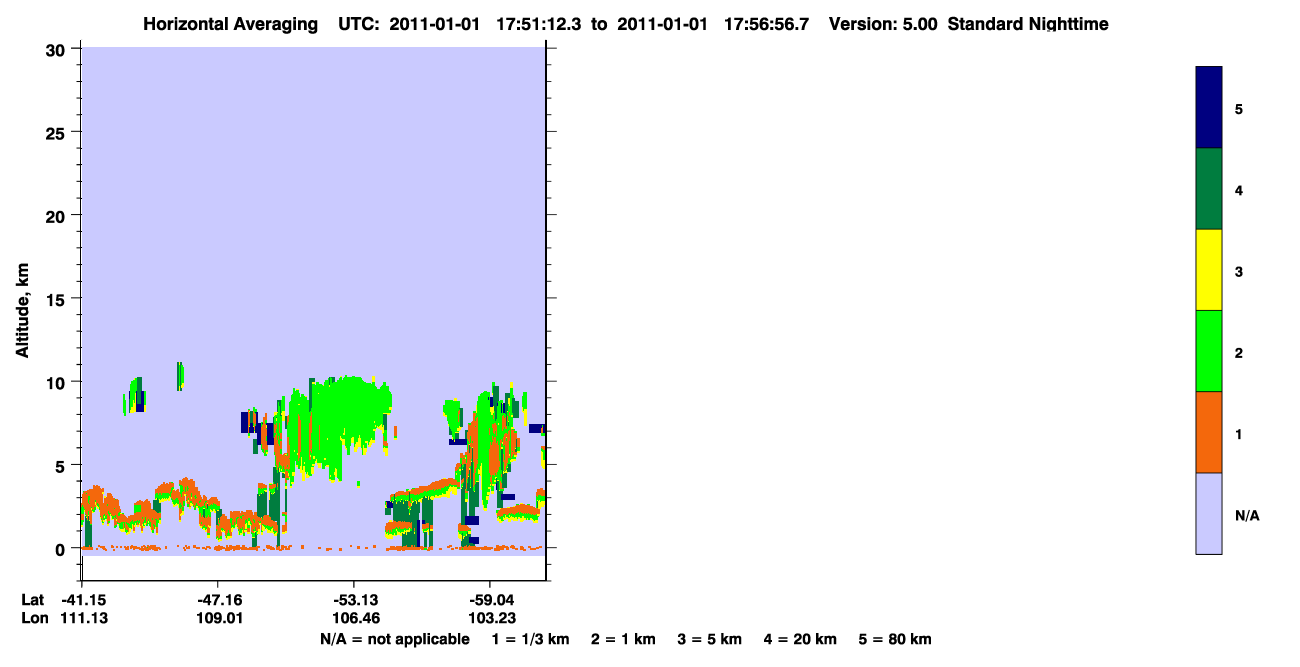Click the 15 km altitude tick label
Viewport: 1300px width, 667px height.
[56, 298]
